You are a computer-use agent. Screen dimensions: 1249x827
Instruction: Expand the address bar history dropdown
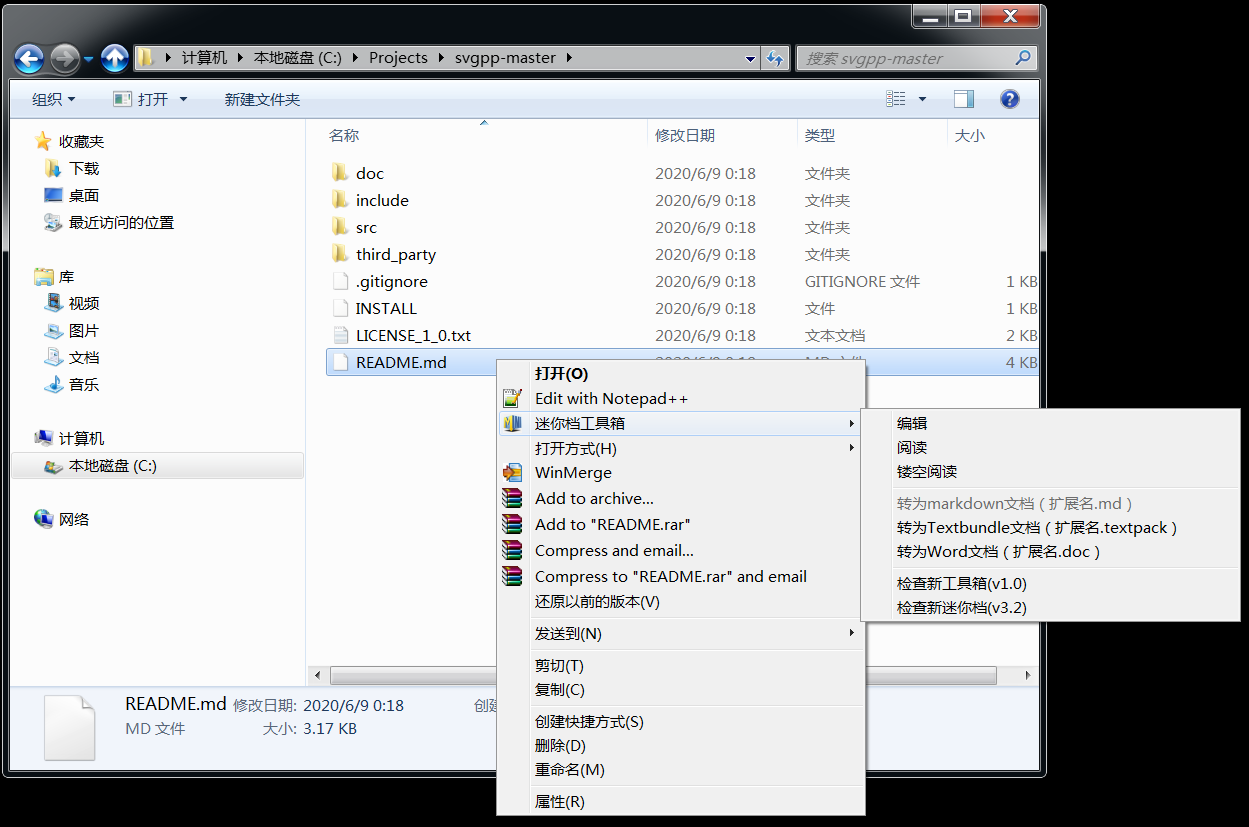point(751,59)
